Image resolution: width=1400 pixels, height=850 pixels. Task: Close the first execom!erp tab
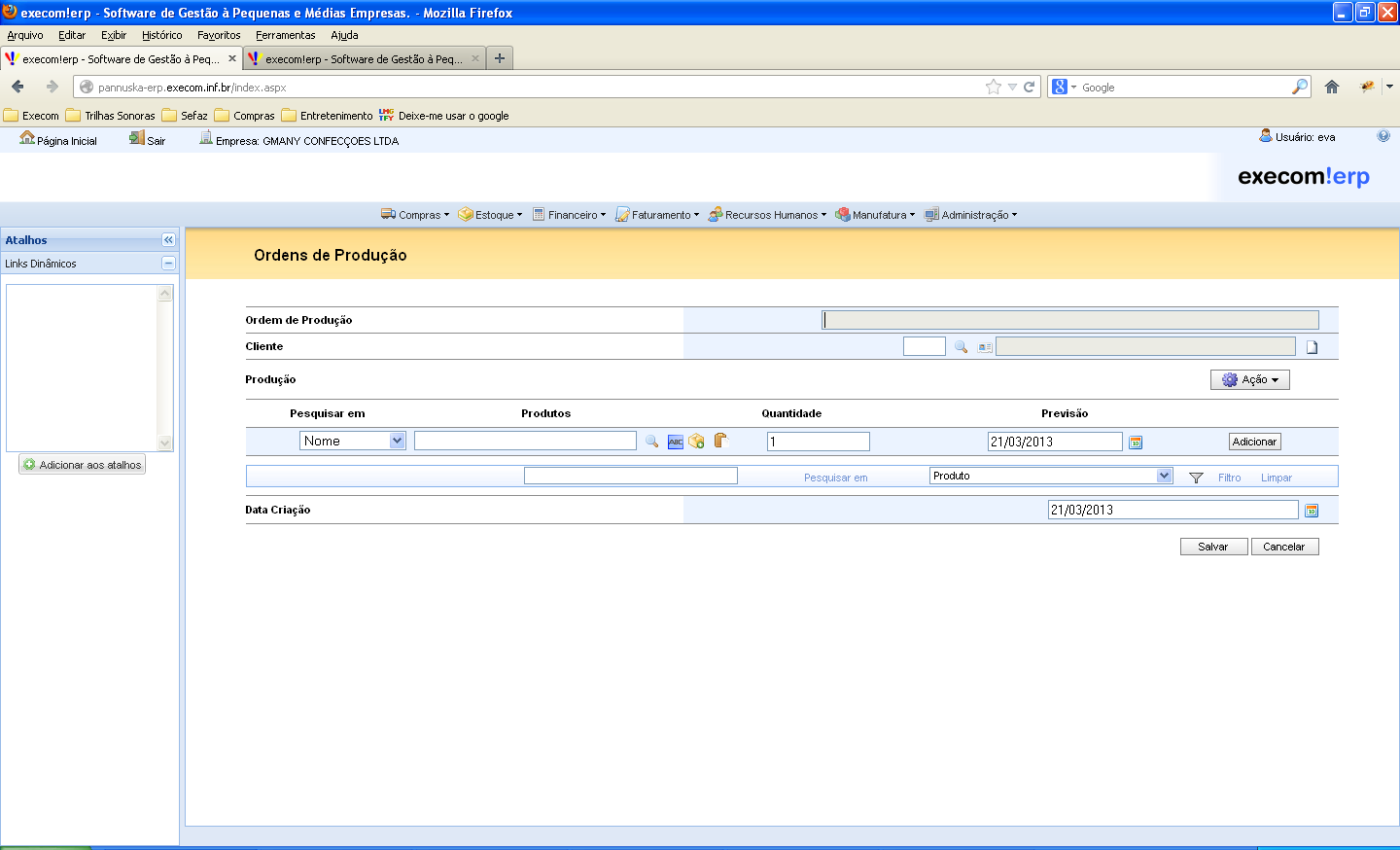(x=232, y=58)
